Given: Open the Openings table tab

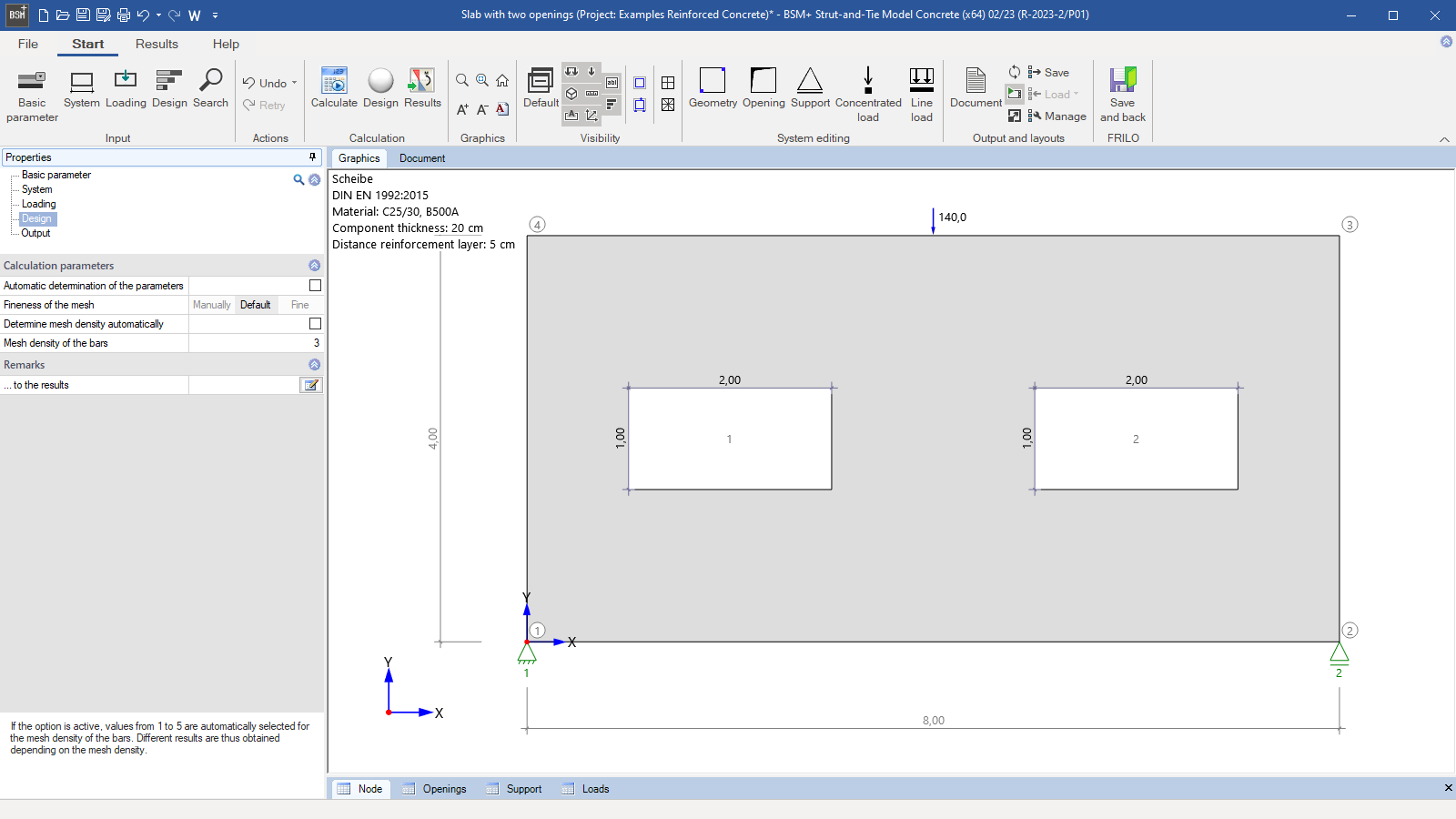Looking at the screenshot, I should (434, 789).
